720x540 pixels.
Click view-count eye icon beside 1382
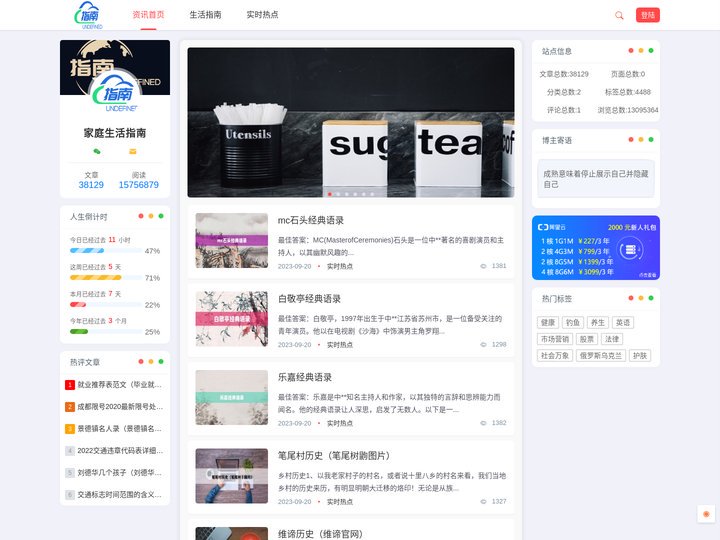click(483, 423)
